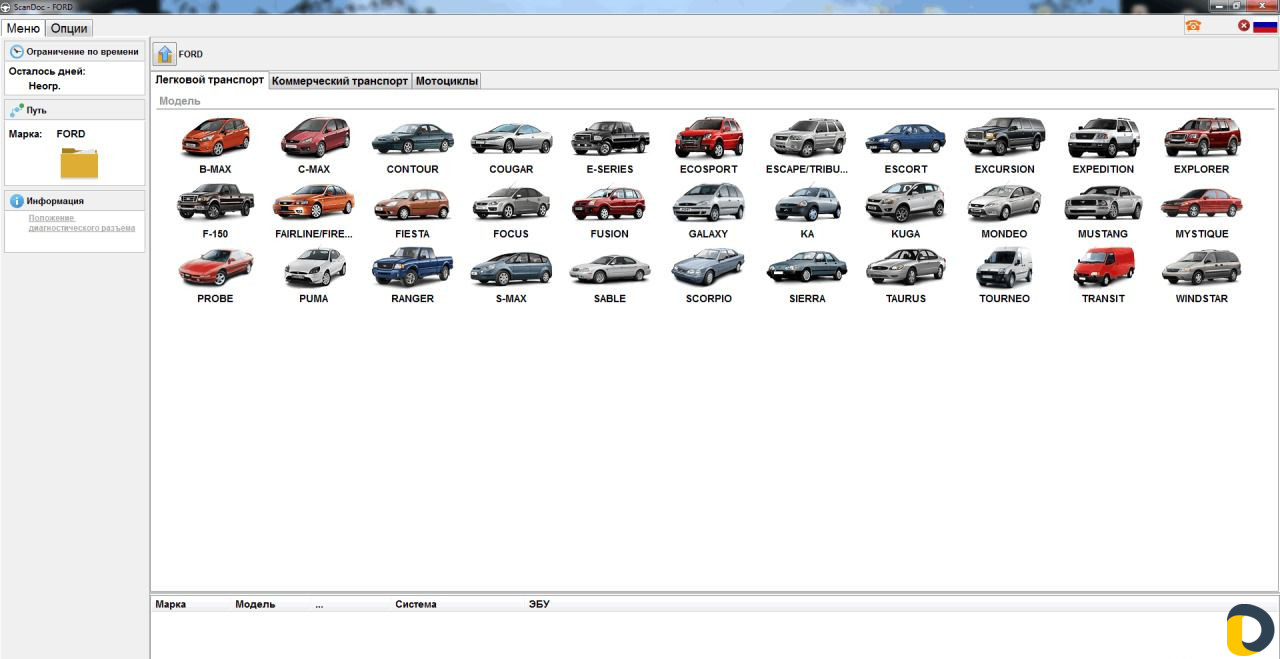Click the home icon beside FORD
The image size is (1280, 659).
[x=165, y=54]
